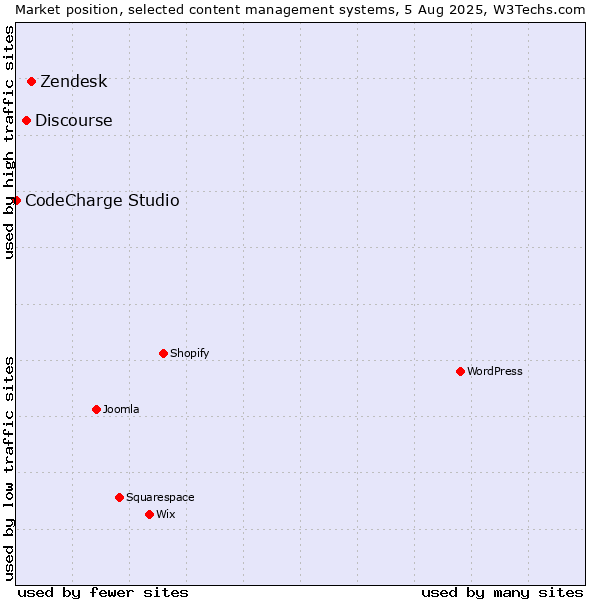Select the Shopify label text
The width and height of the screenshot is (600, 600).
click(x=189, y=353)
